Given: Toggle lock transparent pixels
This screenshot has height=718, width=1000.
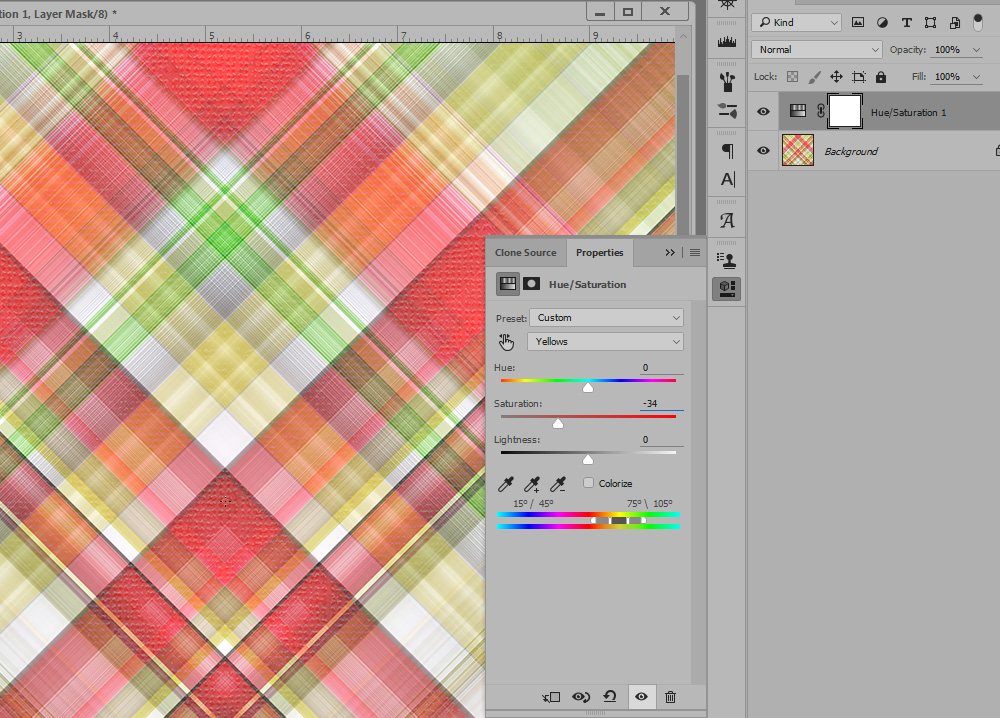Looking at the screenshot, I should 792,77.
